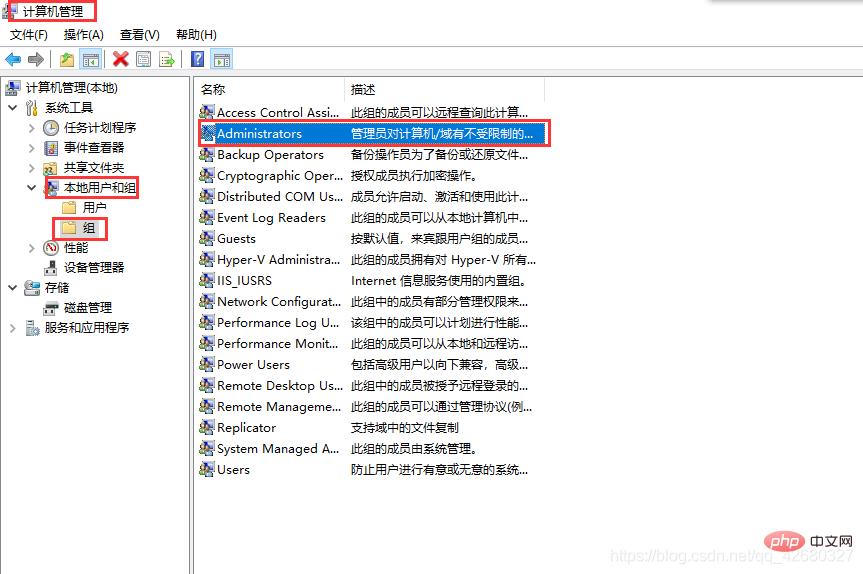Select the Distributed COM Us... group

(x=280, y=196)
